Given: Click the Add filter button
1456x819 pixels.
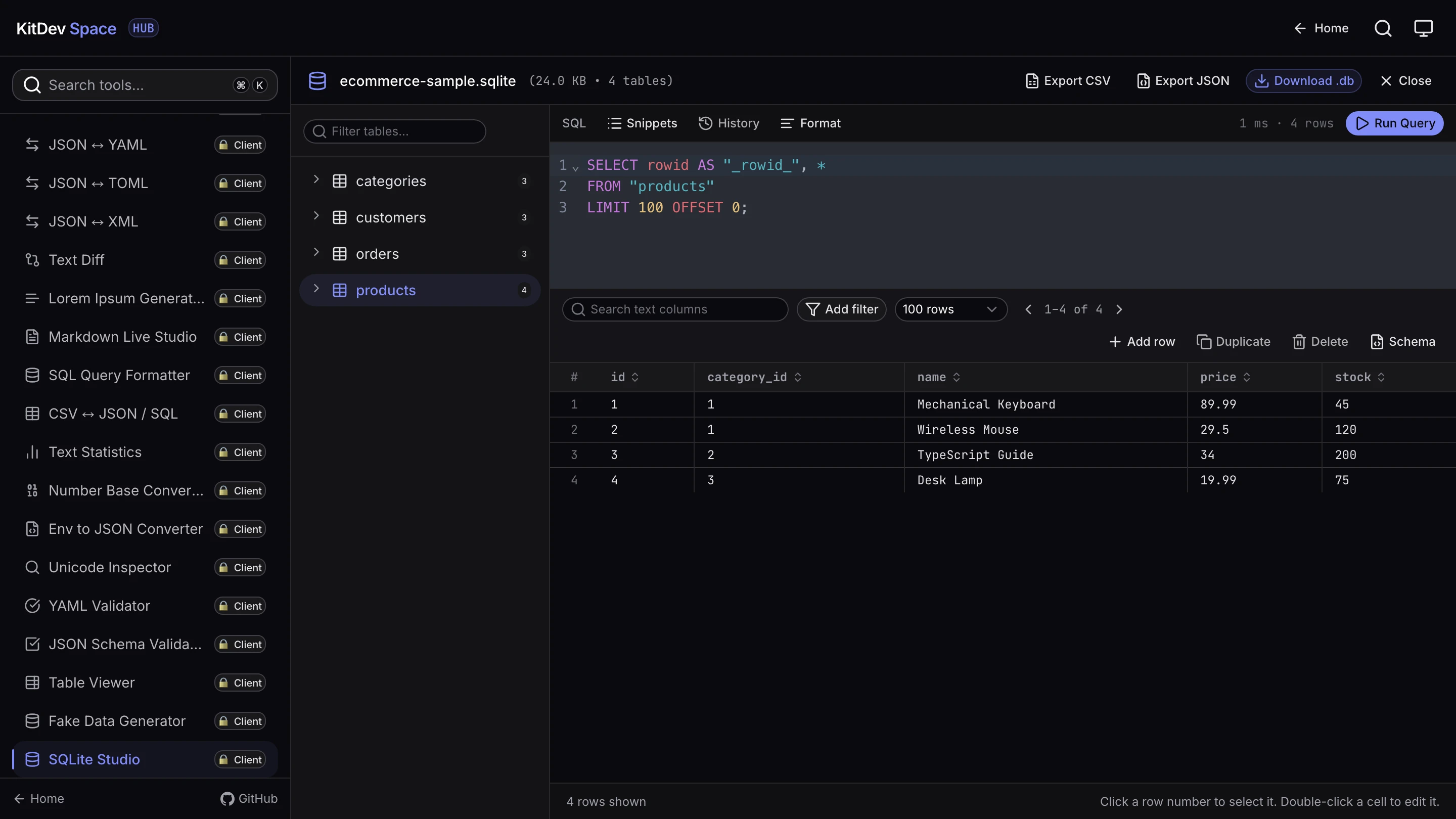Looking at the screenshot, I should pyautogui.click(x=842, y=309).
